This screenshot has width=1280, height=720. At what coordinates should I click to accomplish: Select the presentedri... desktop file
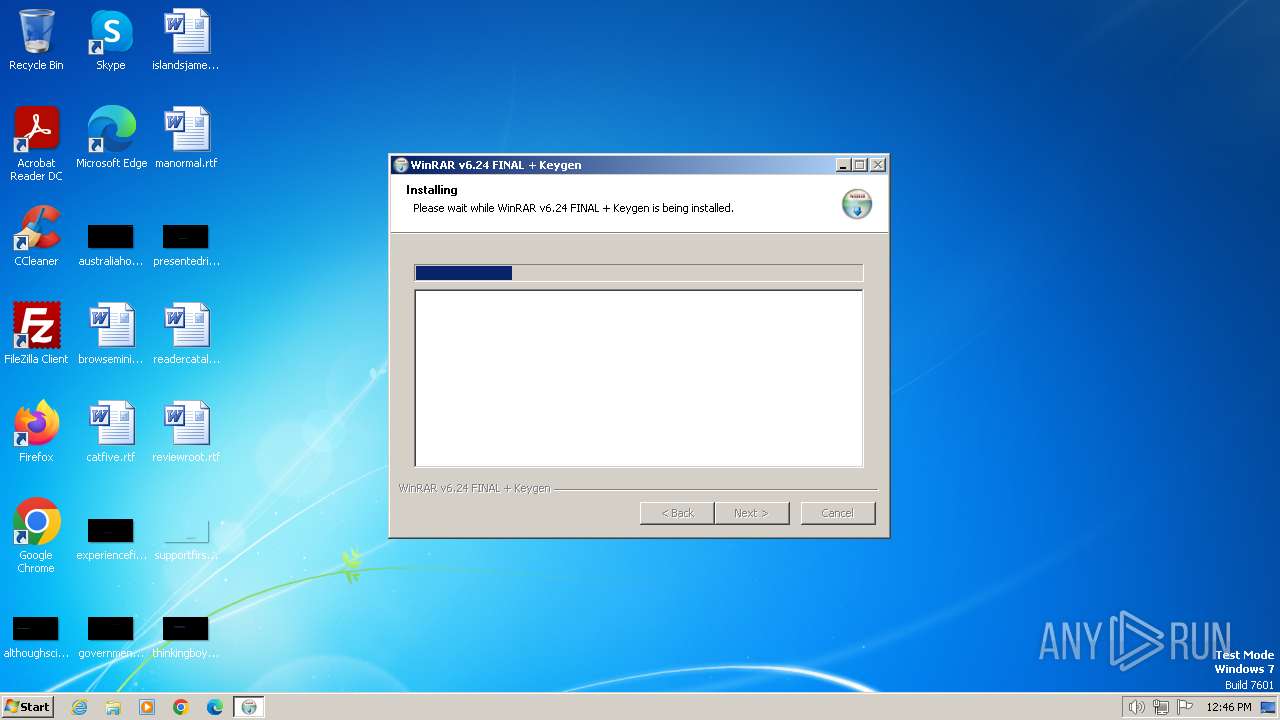(186, 246)
